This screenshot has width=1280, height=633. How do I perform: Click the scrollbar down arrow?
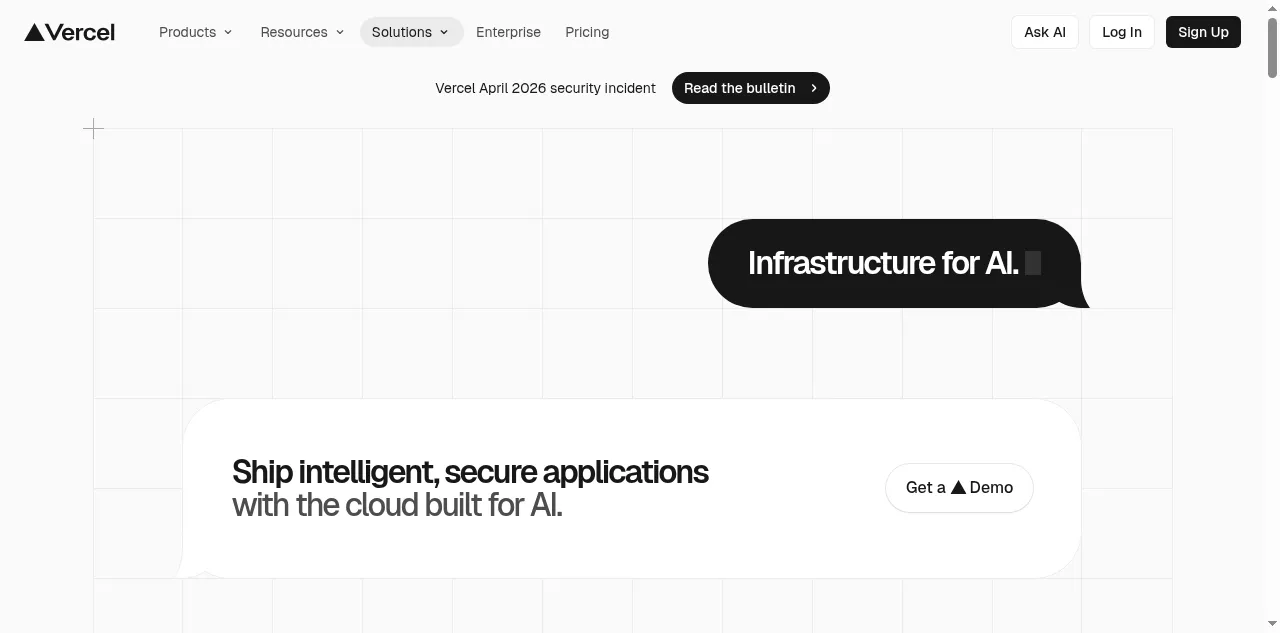(x=1272, y=625)
